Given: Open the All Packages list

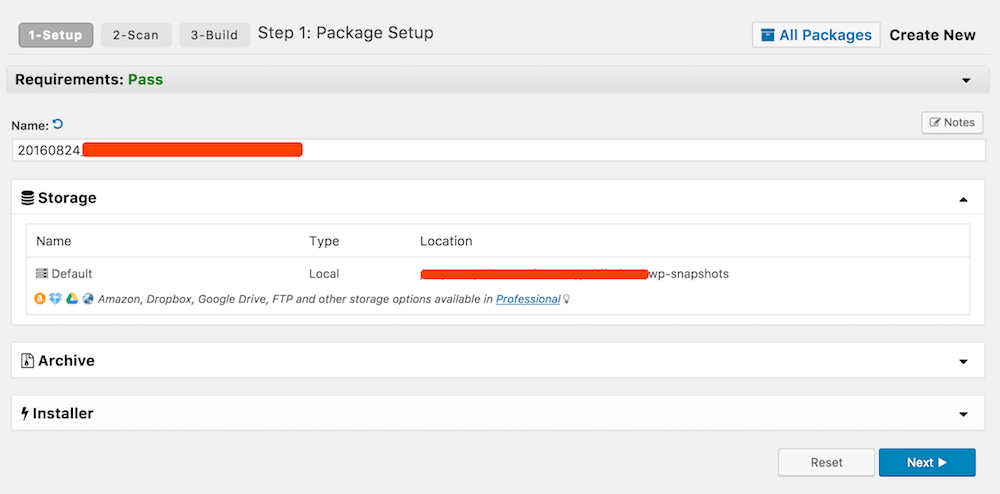Looking at the screenshot, I should pos(816,35).
